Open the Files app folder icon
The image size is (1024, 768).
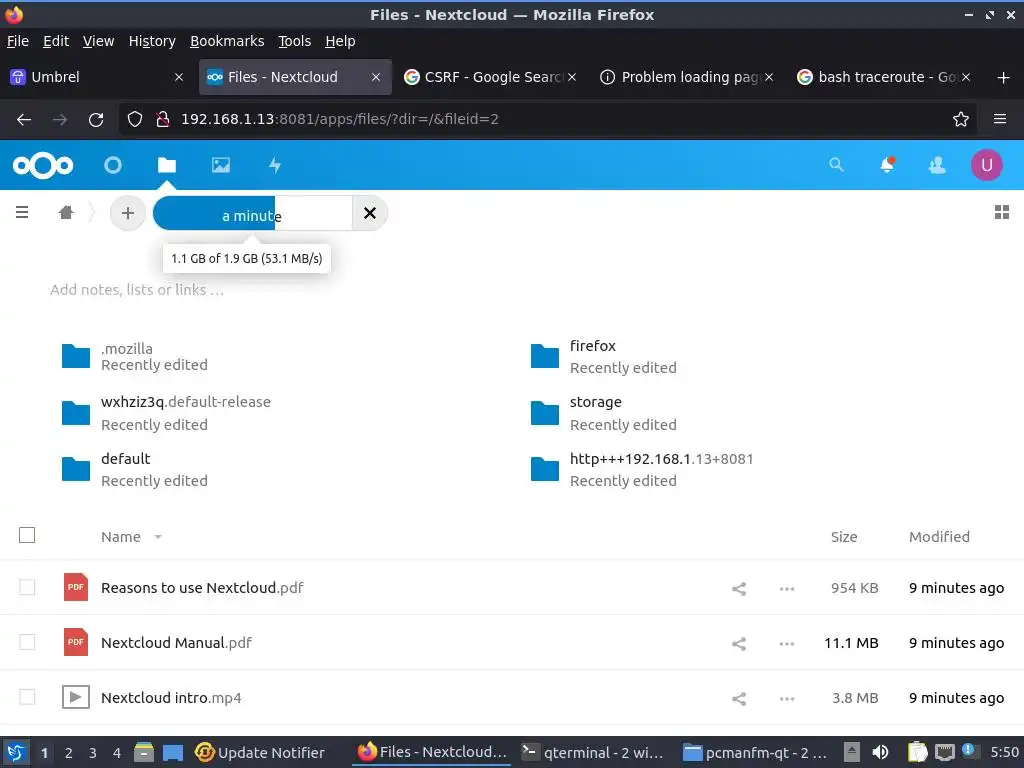click(x=167, y=165)
